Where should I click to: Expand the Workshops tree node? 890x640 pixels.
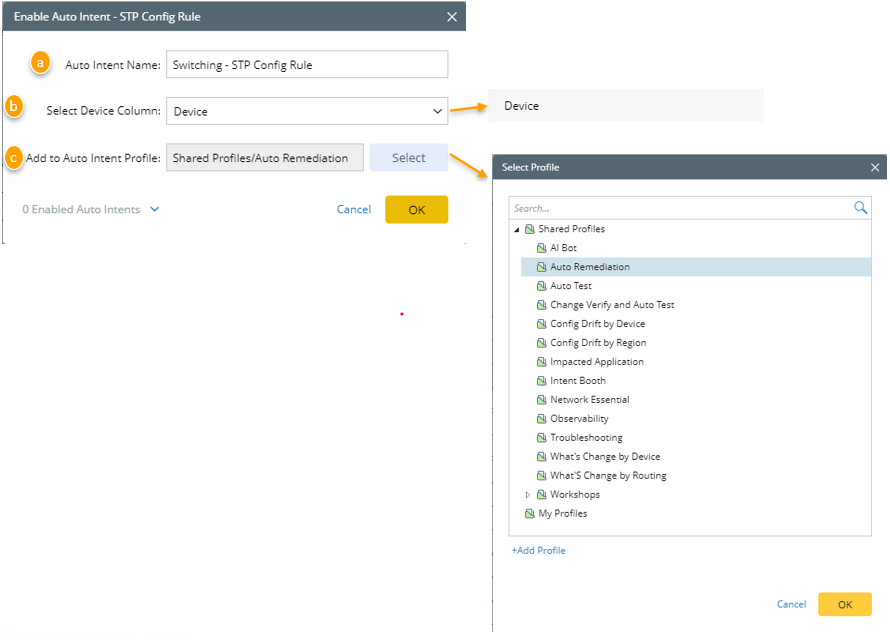528,495
